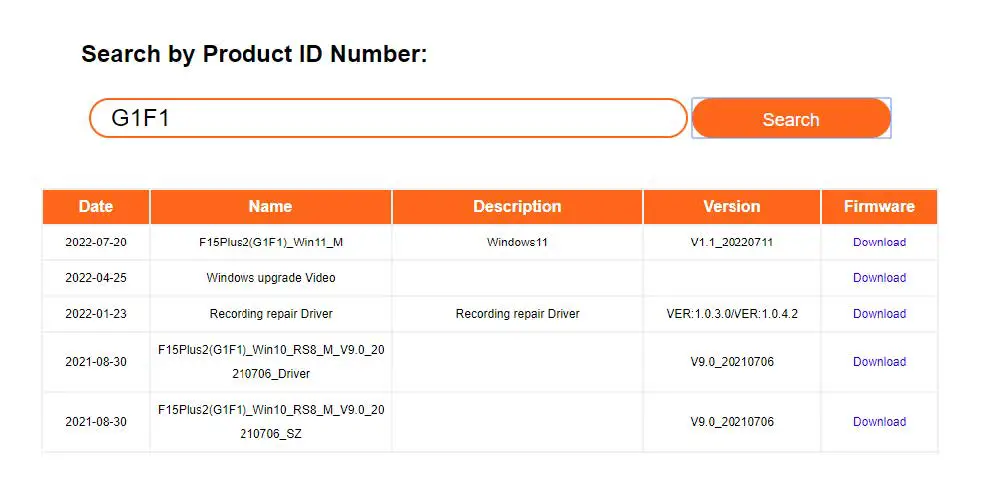The image size is (986, 490).
Task: Click the Version column header
Action: tap(731, 207)
